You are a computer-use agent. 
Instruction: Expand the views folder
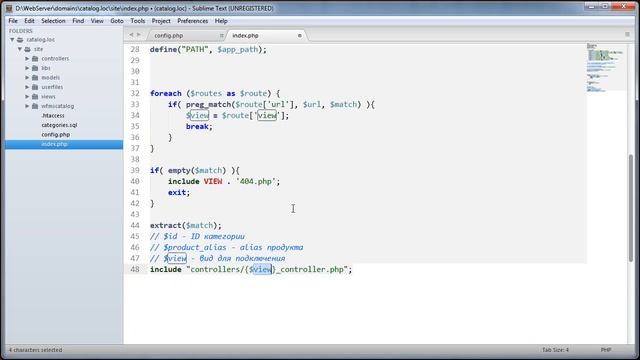(x=27, y=97)
